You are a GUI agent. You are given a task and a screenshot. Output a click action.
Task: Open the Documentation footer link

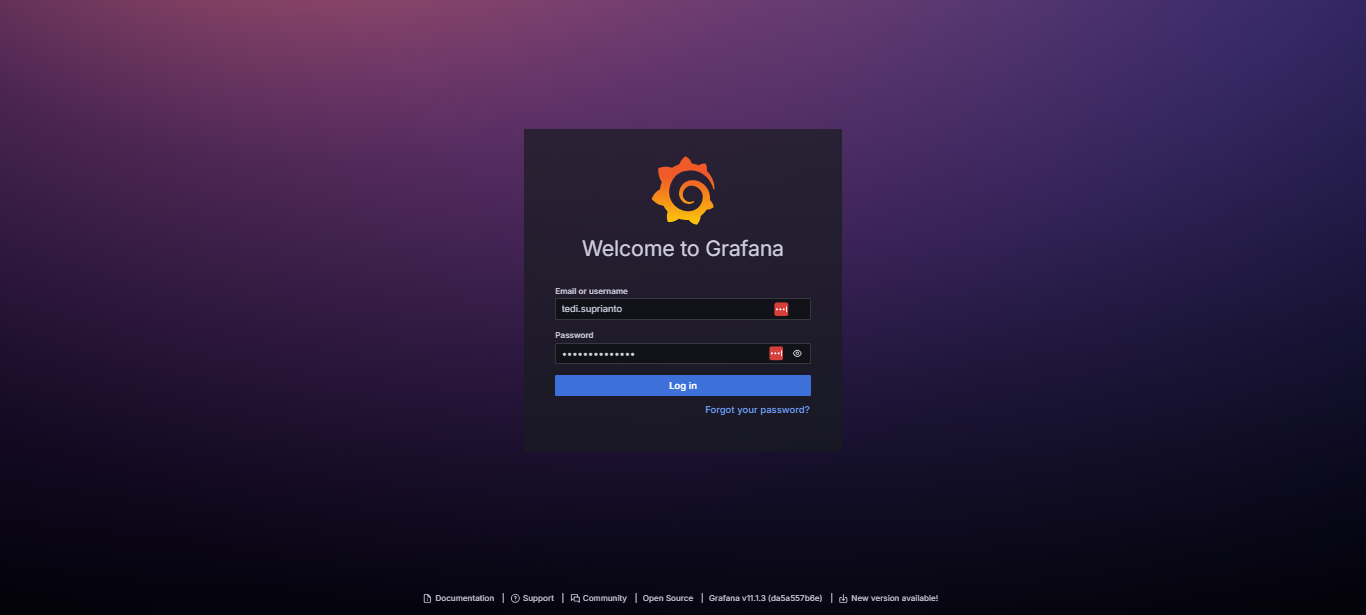(x=464, y=598)
